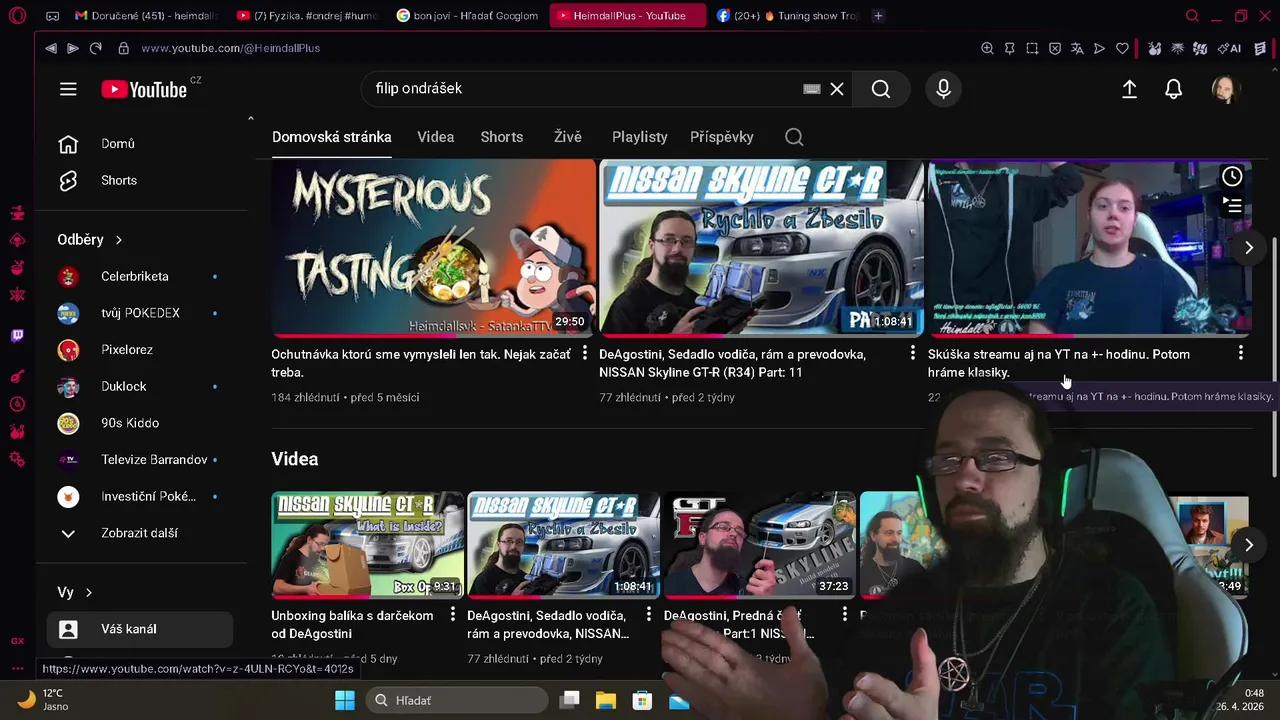Switch to the Shorts channel tab
This screenshot has height=720, width=1280.
click(x=501, y=137)
